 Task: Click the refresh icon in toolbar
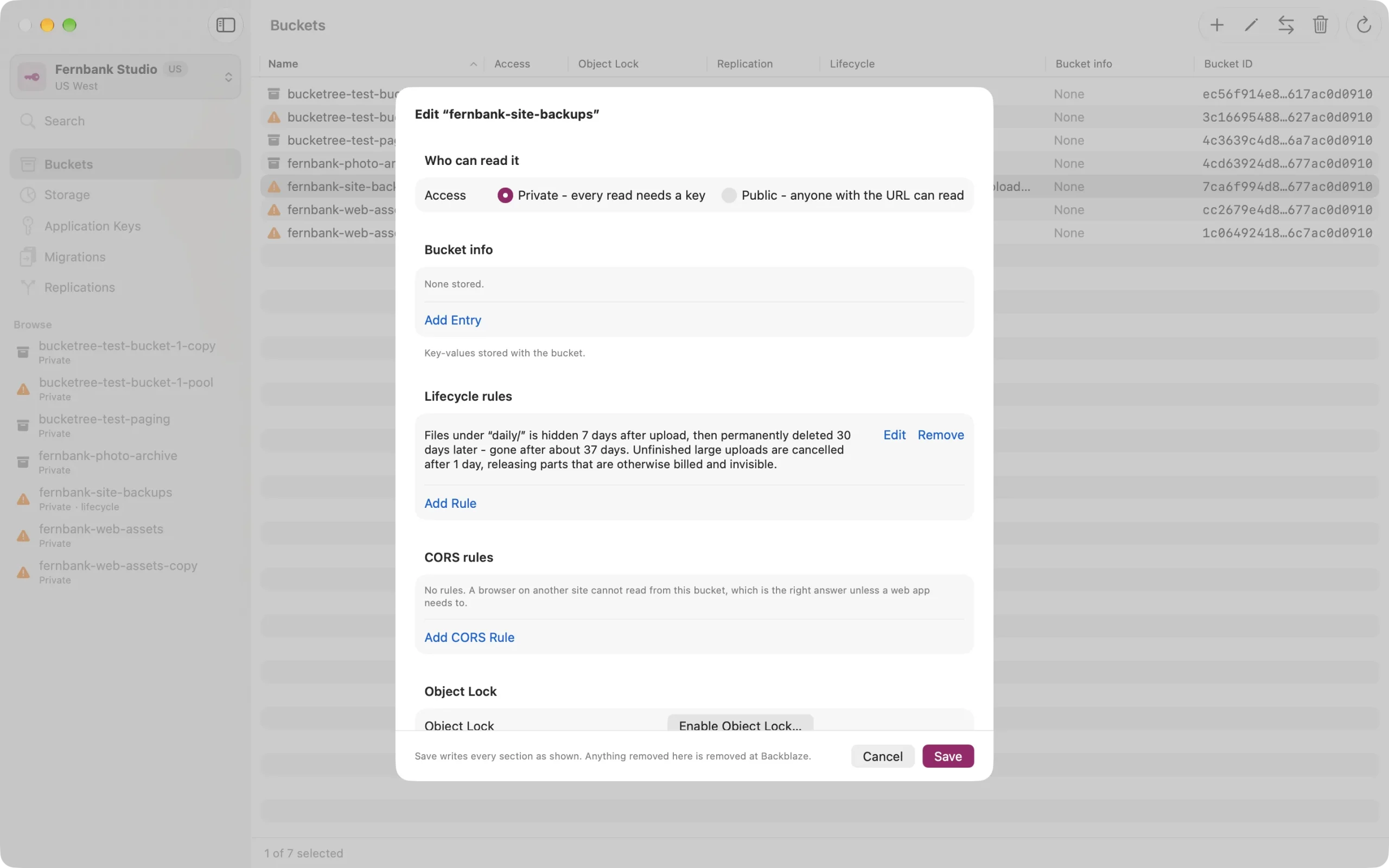click(x=1363, y=25)
